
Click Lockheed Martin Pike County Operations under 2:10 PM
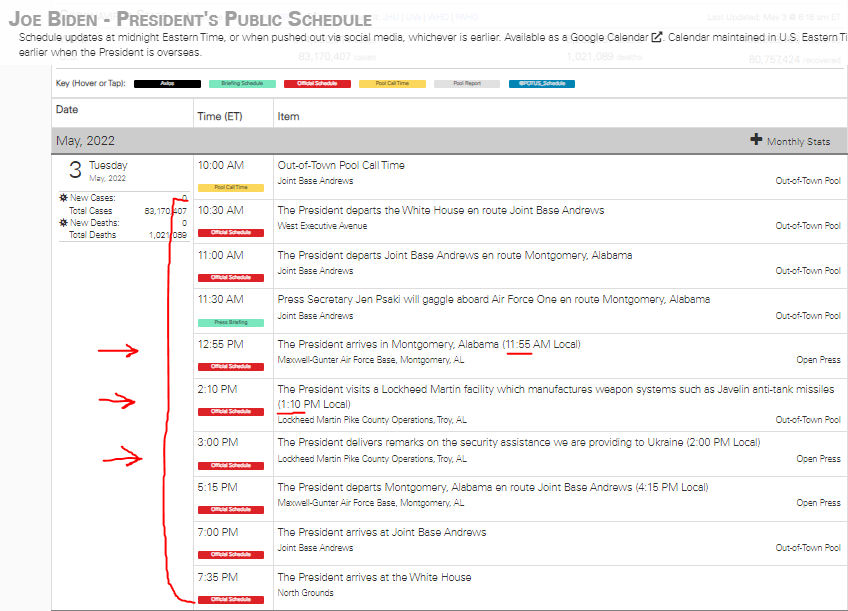tap(372, 420)
